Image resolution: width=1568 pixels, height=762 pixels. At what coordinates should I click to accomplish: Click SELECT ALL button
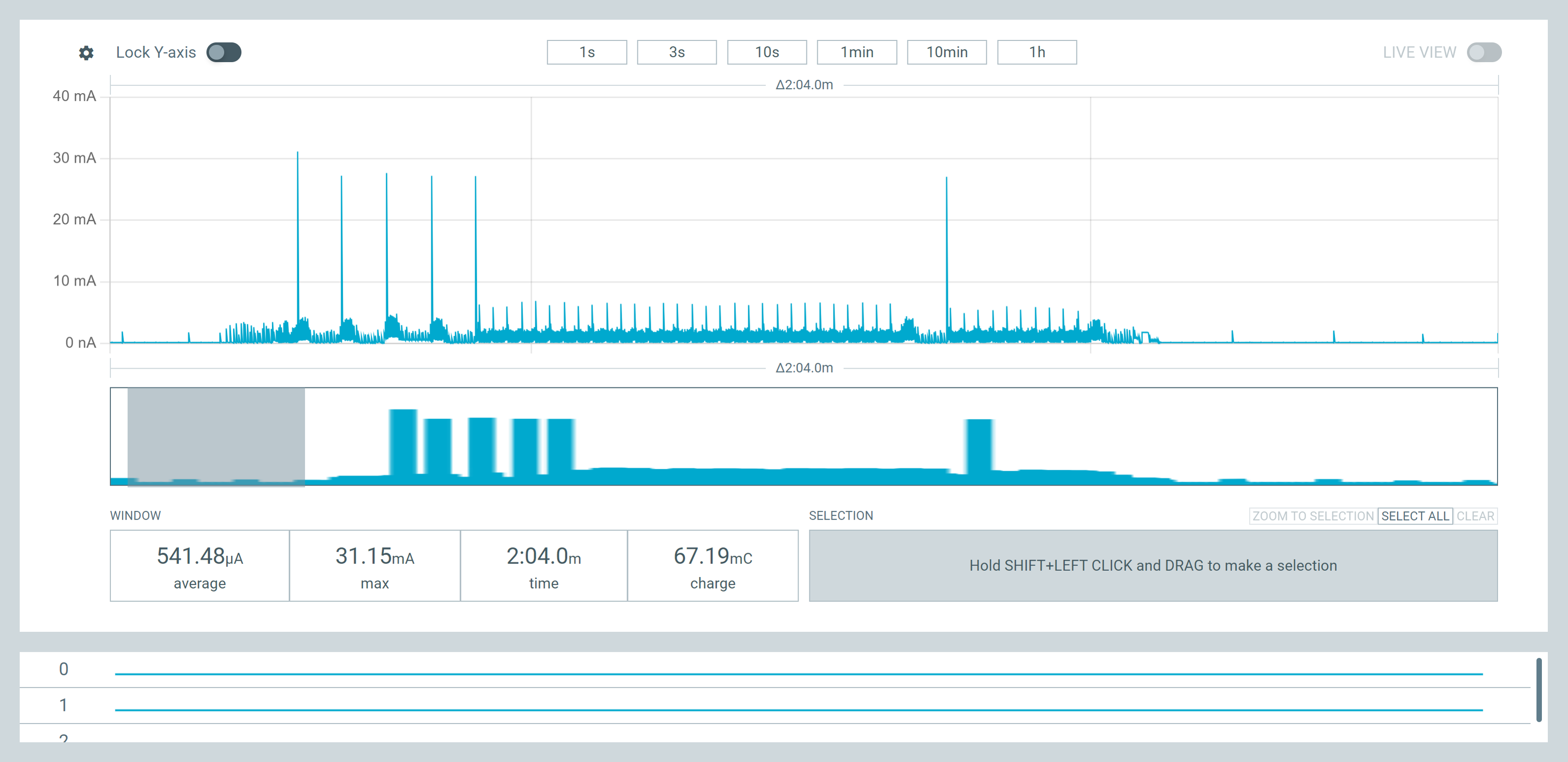(1415, 516)
